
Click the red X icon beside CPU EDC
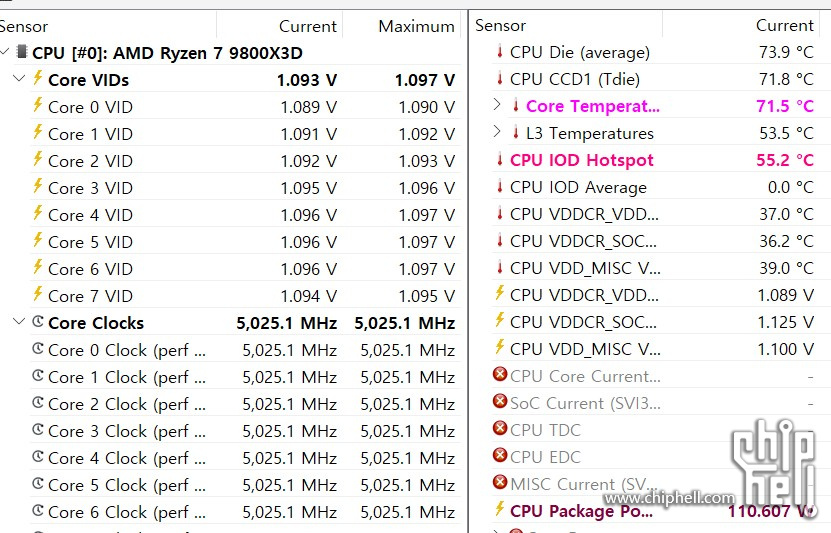500,457
